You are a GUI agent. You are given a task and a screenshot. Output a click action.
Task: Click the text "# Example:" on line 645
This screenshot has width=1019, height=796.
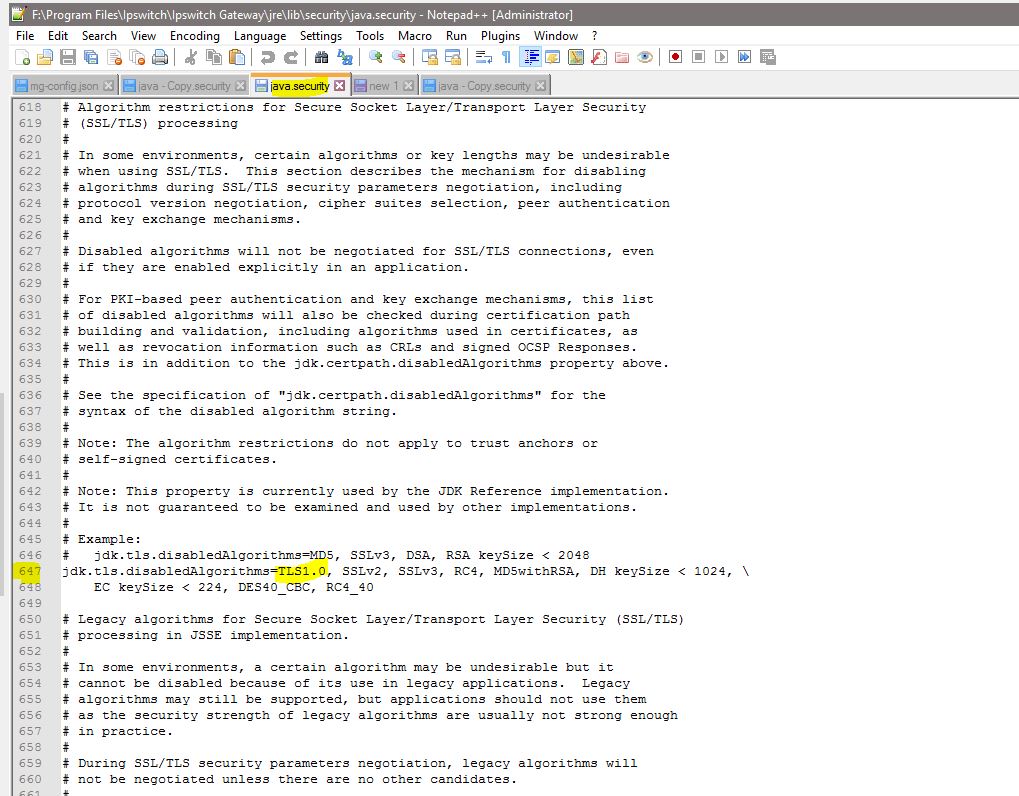101,539
